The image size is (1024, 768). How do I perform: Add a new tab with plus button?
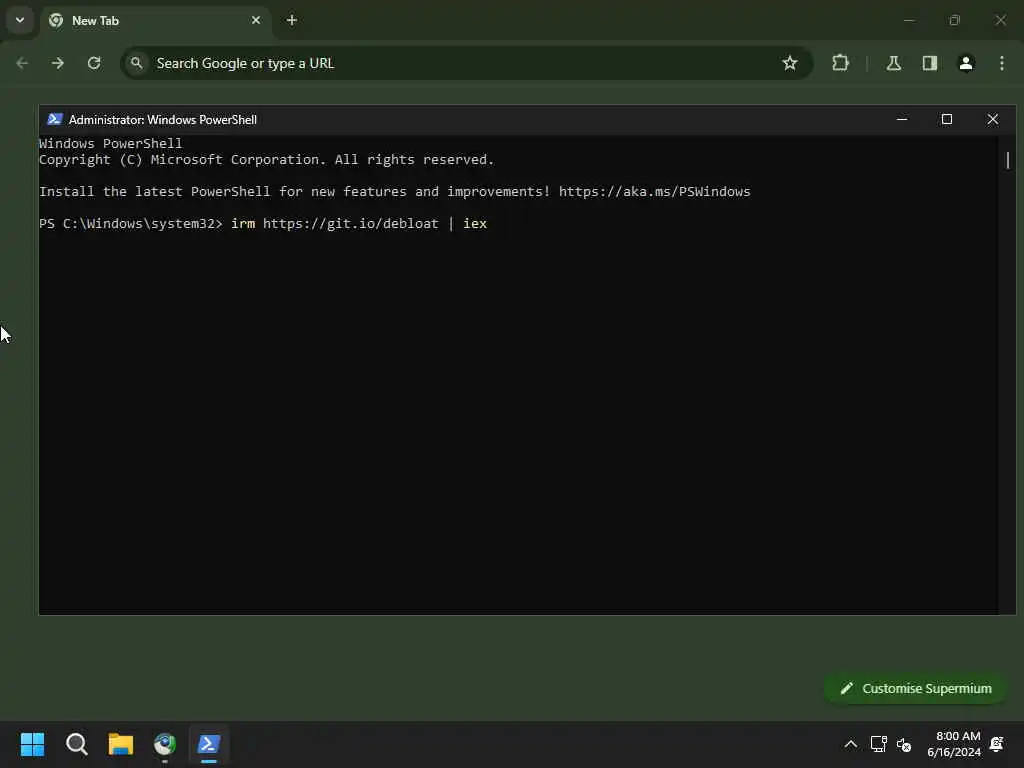tap(292, 20)
